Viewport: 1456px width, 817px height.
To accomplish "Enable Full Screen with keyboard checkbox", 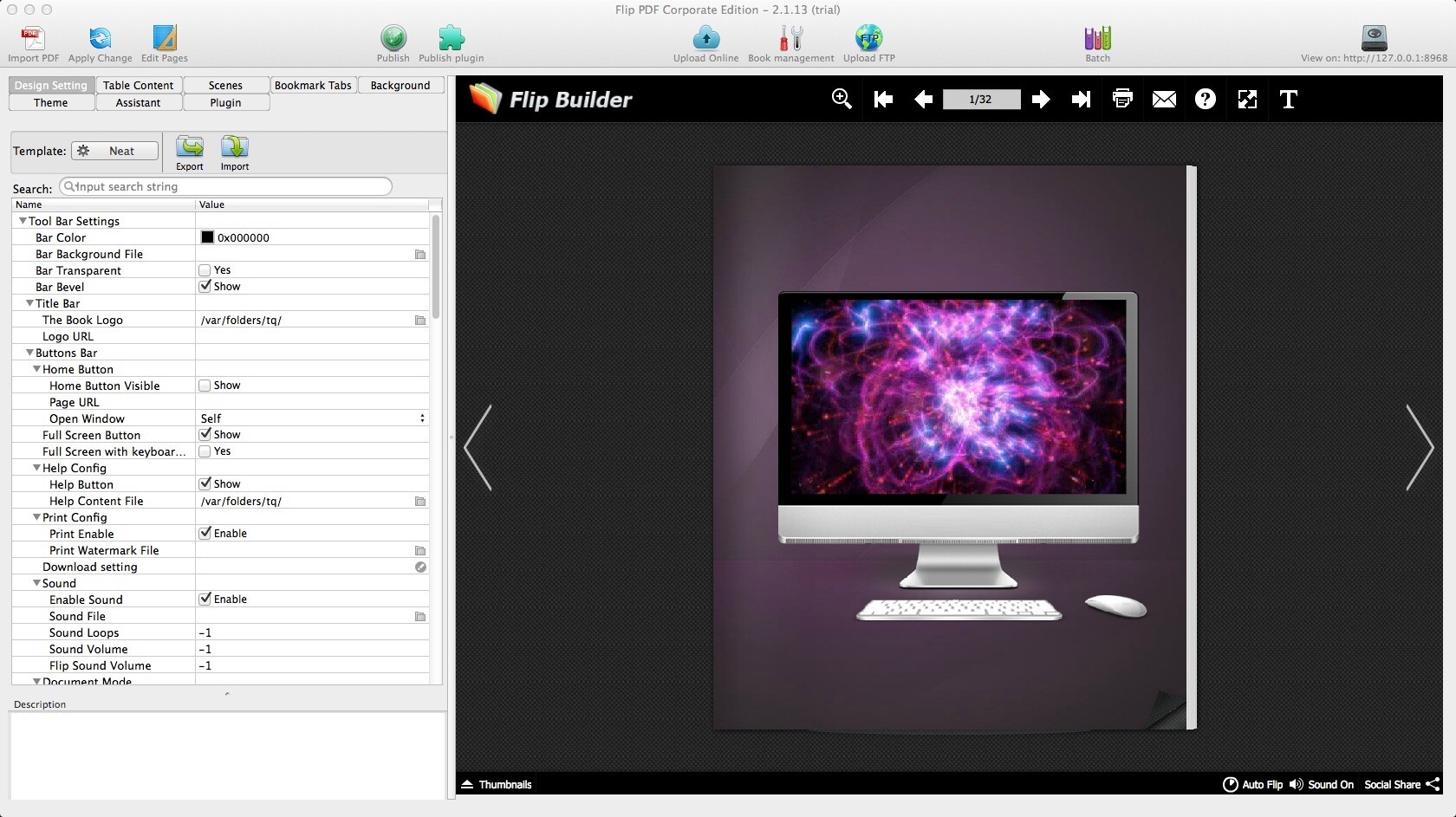I will 205,451.
